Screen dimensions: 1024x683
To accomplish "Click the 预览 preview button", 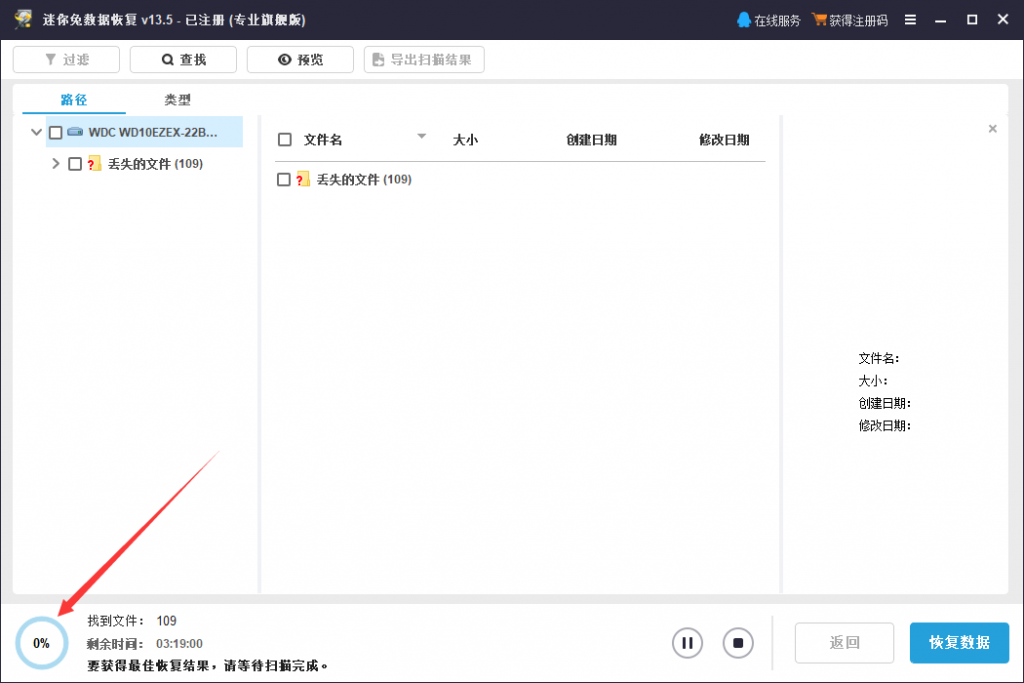I will [300, 59].
